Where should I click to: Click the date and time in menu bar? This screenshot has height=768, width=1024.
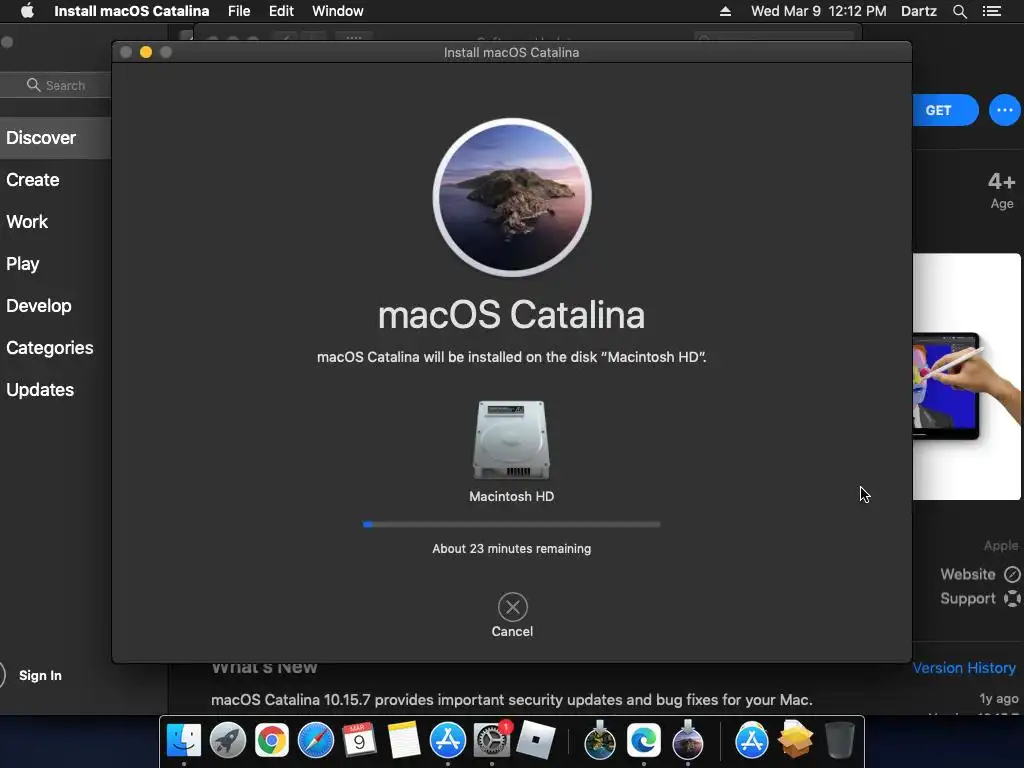pos(818,11)
